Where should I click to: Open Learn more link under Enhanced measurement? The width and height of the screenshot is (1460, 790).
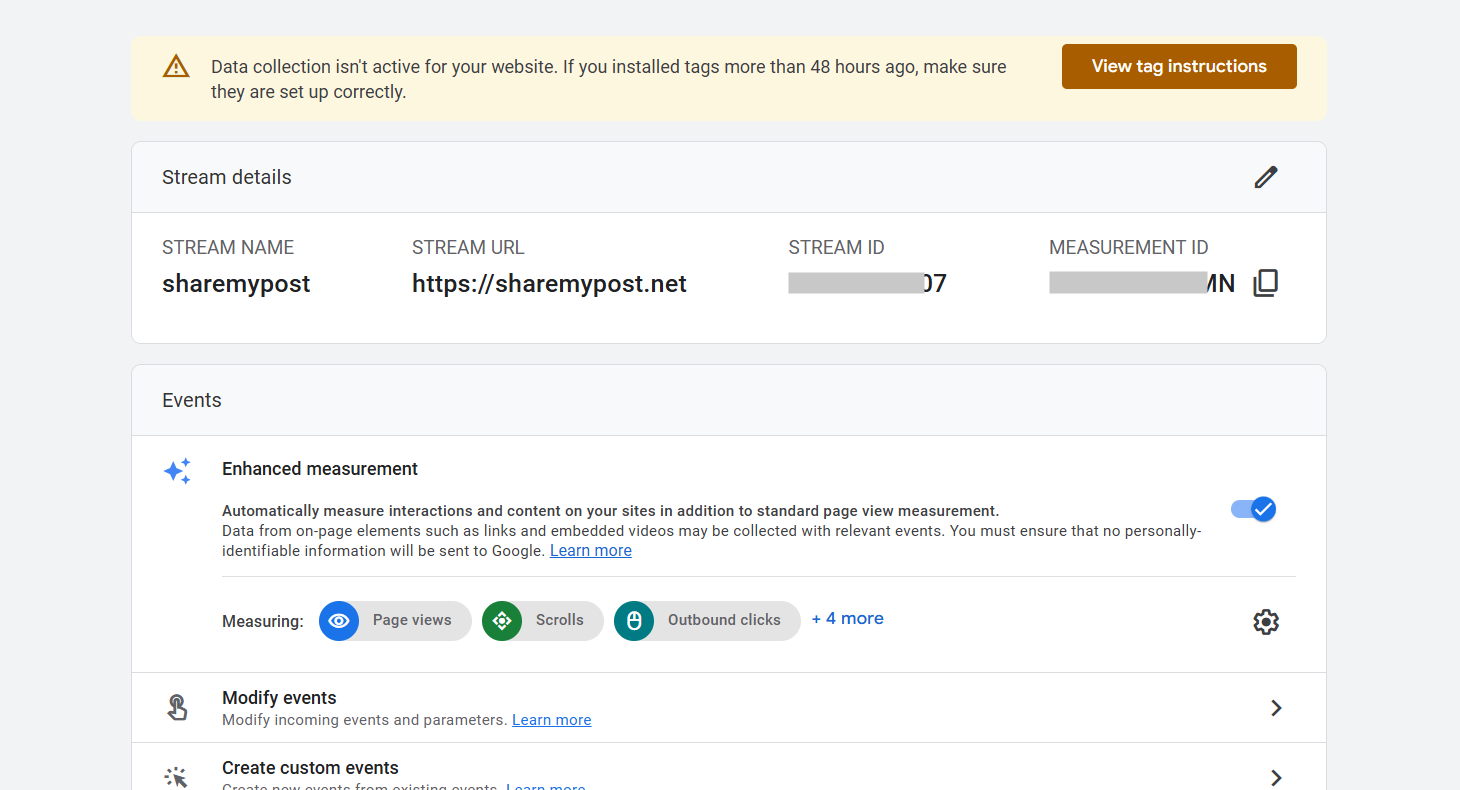click(x=591, y=551)
